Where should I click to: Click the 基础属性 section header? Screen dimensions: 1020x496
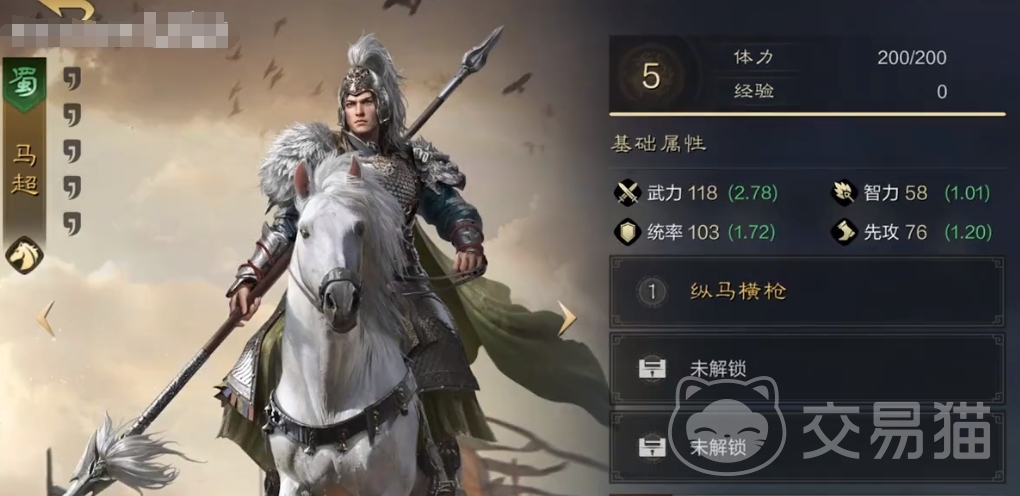(658, 143)
